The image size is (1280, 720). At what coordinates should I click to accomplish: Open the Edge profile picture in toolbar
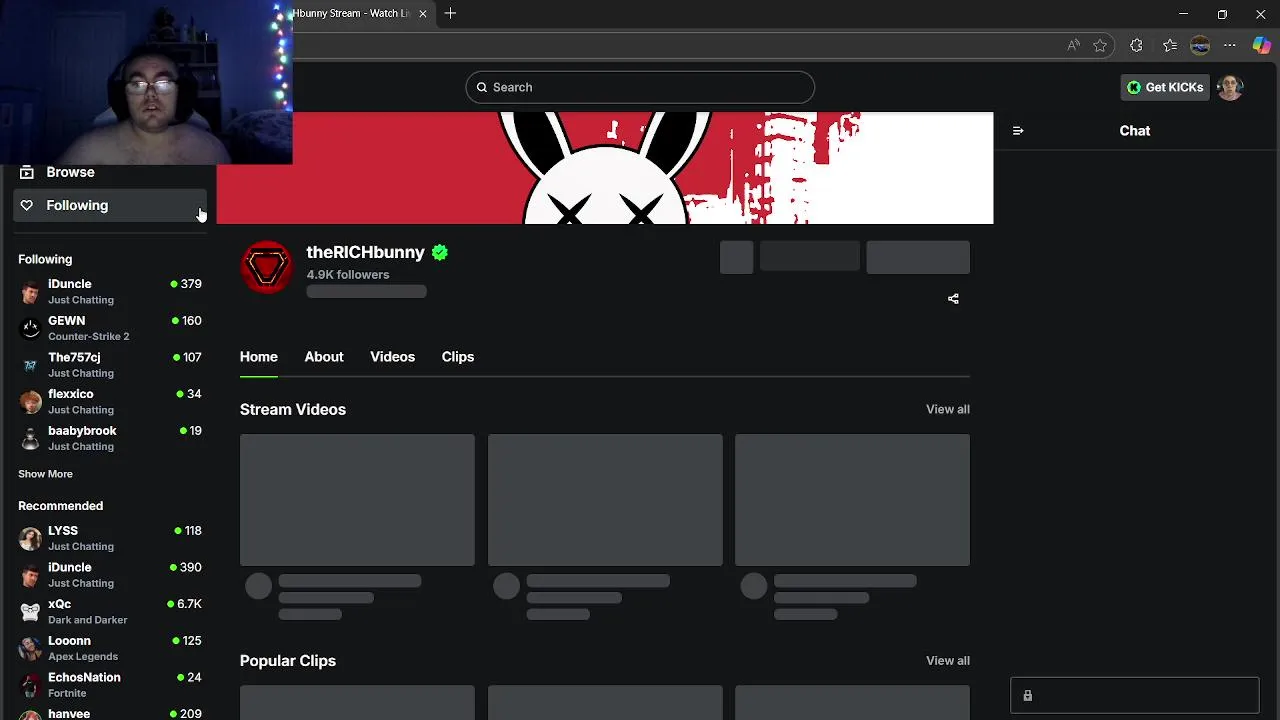(1200, 45)
